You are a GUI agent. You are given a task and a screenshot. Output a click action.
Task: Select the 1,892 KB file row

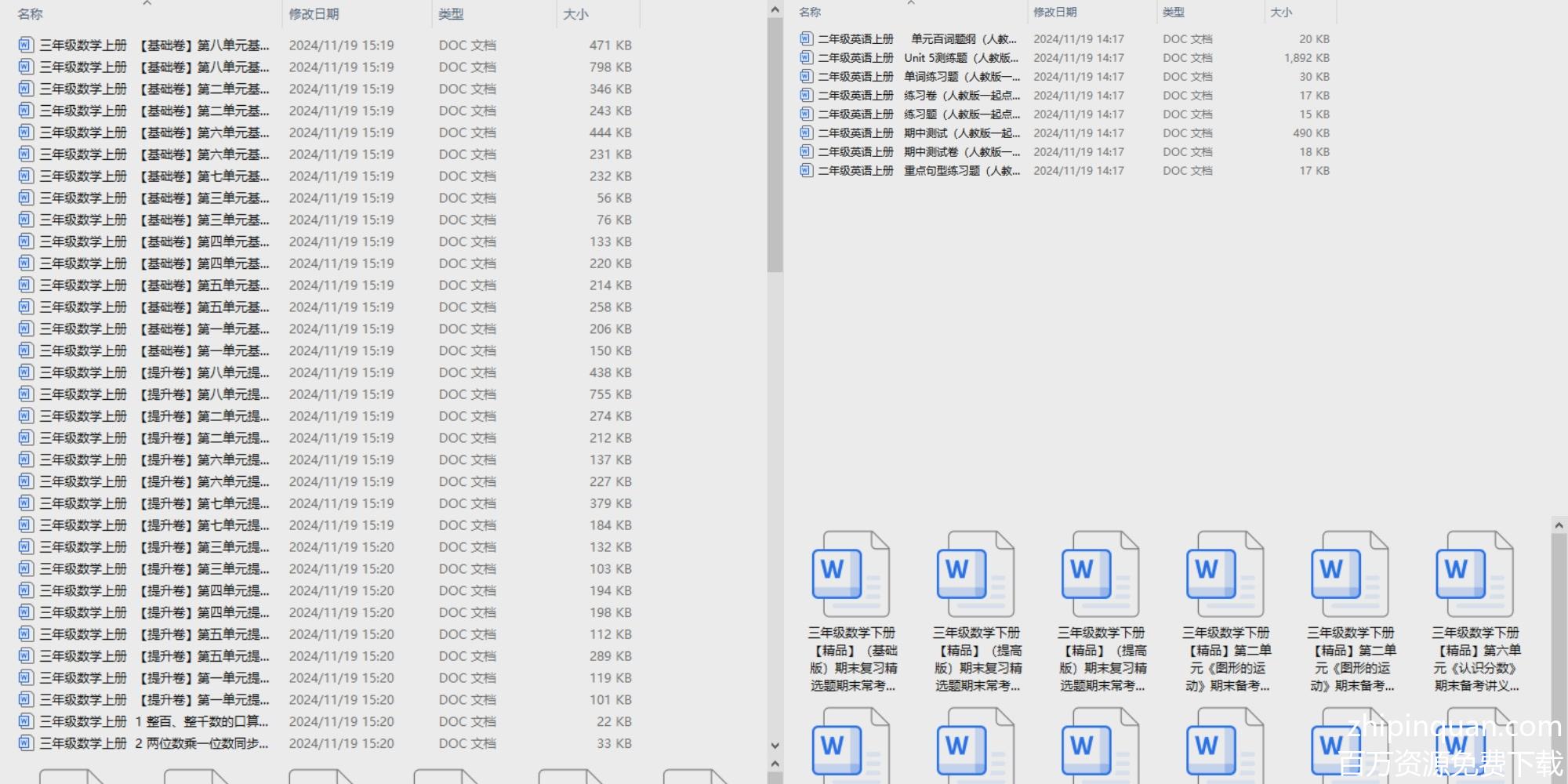coord(961,57)
